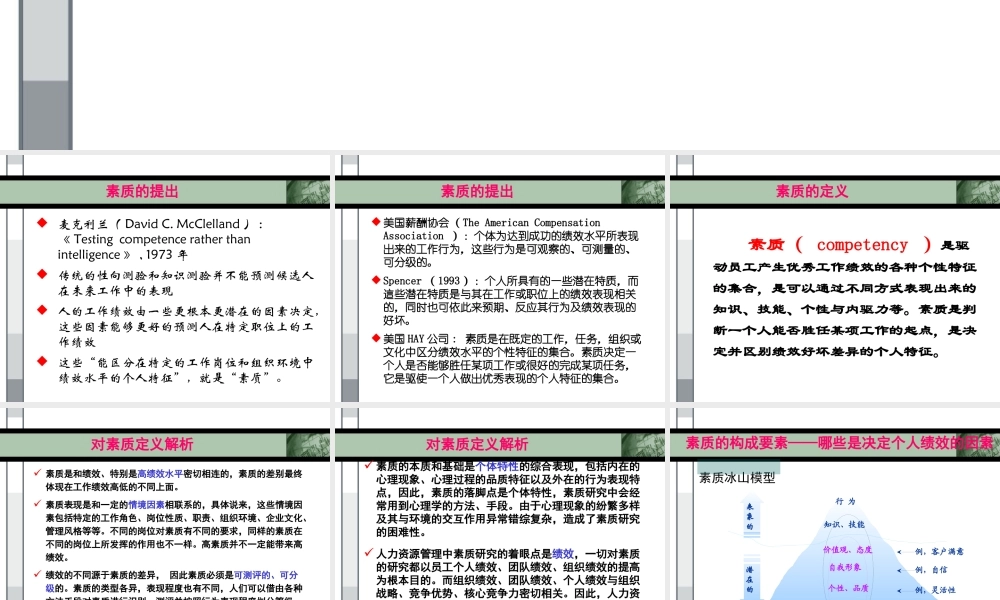The image size is (1000, 600).
Task: Click the text David C. McClelland
Action: [182, 224]
